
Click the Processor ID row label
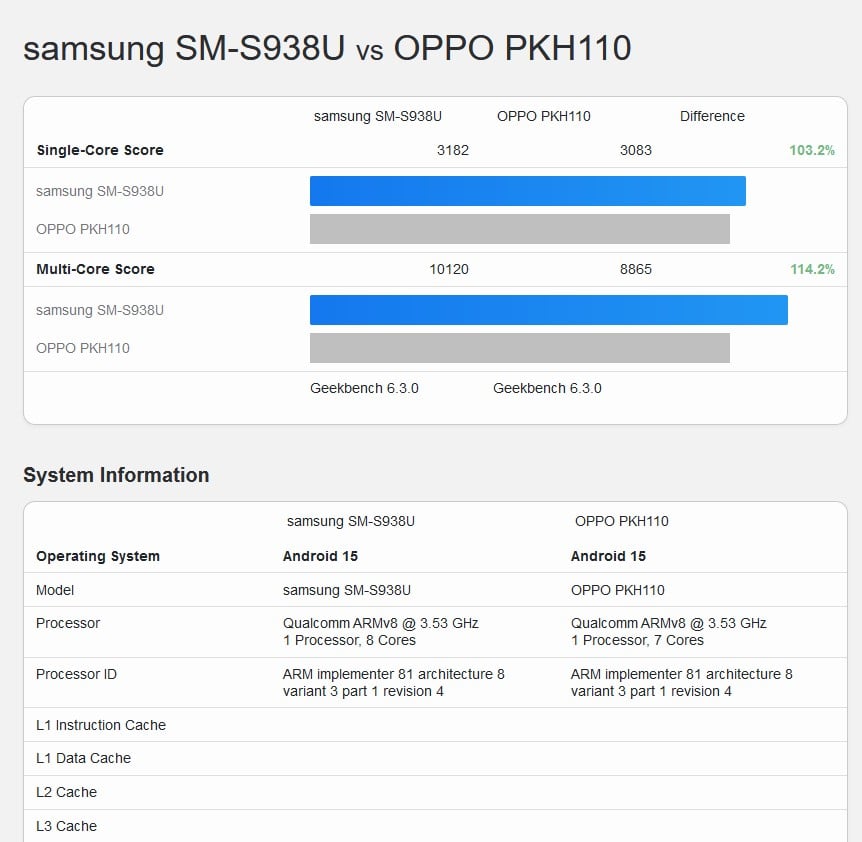coord(76,674)
